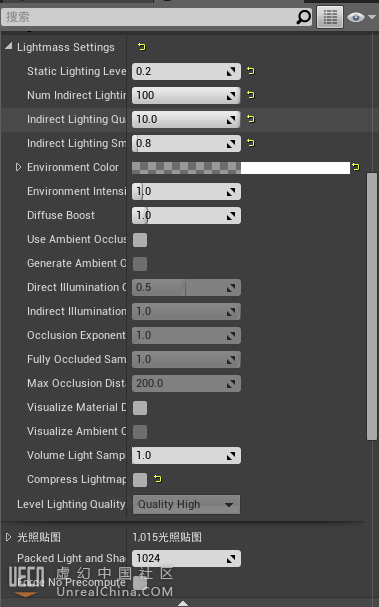Click the 搜索 search field

(149, 17)
